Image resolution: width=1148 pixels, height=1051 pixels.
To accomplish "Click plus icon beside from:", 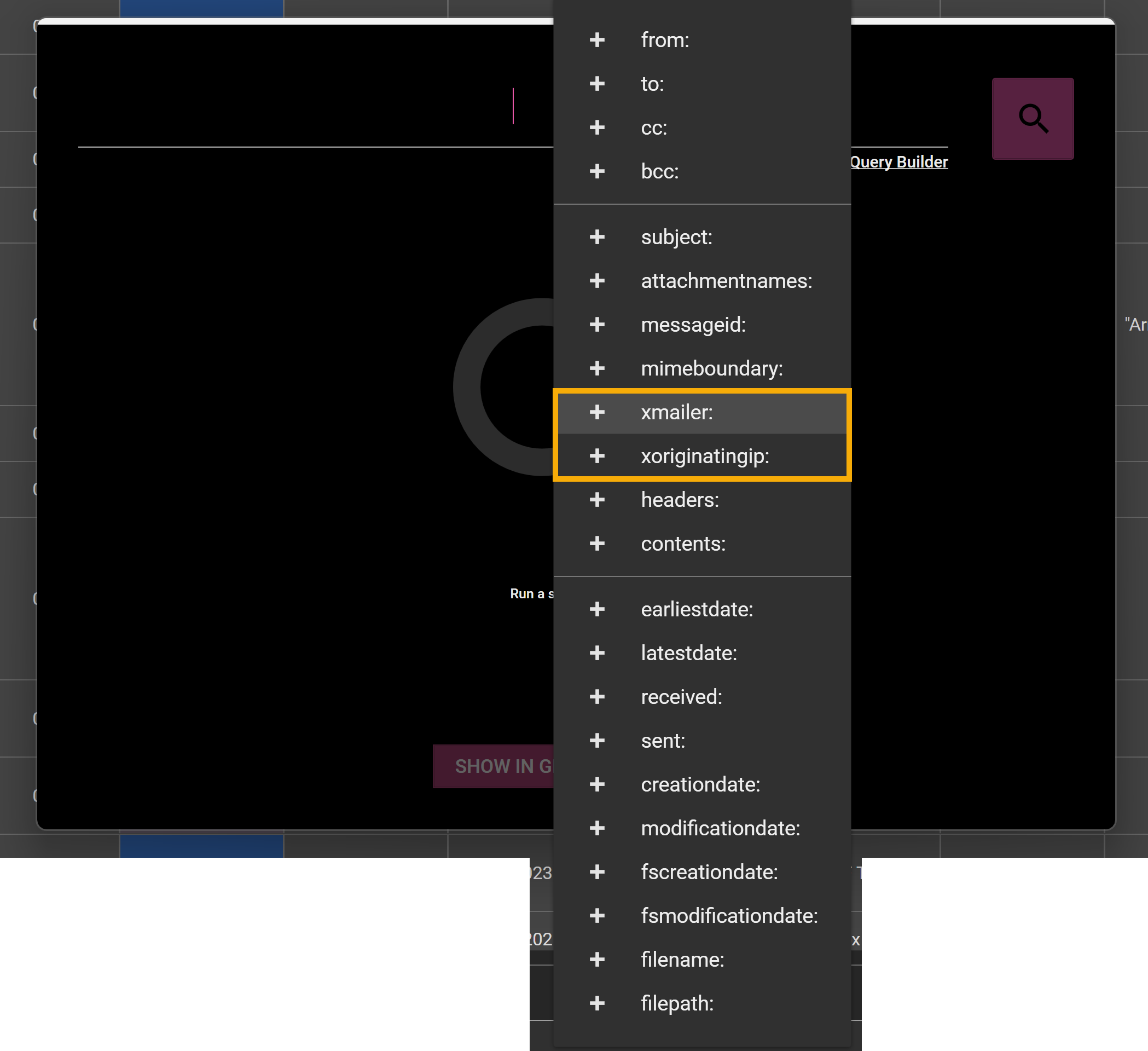I will click(597, 40).
